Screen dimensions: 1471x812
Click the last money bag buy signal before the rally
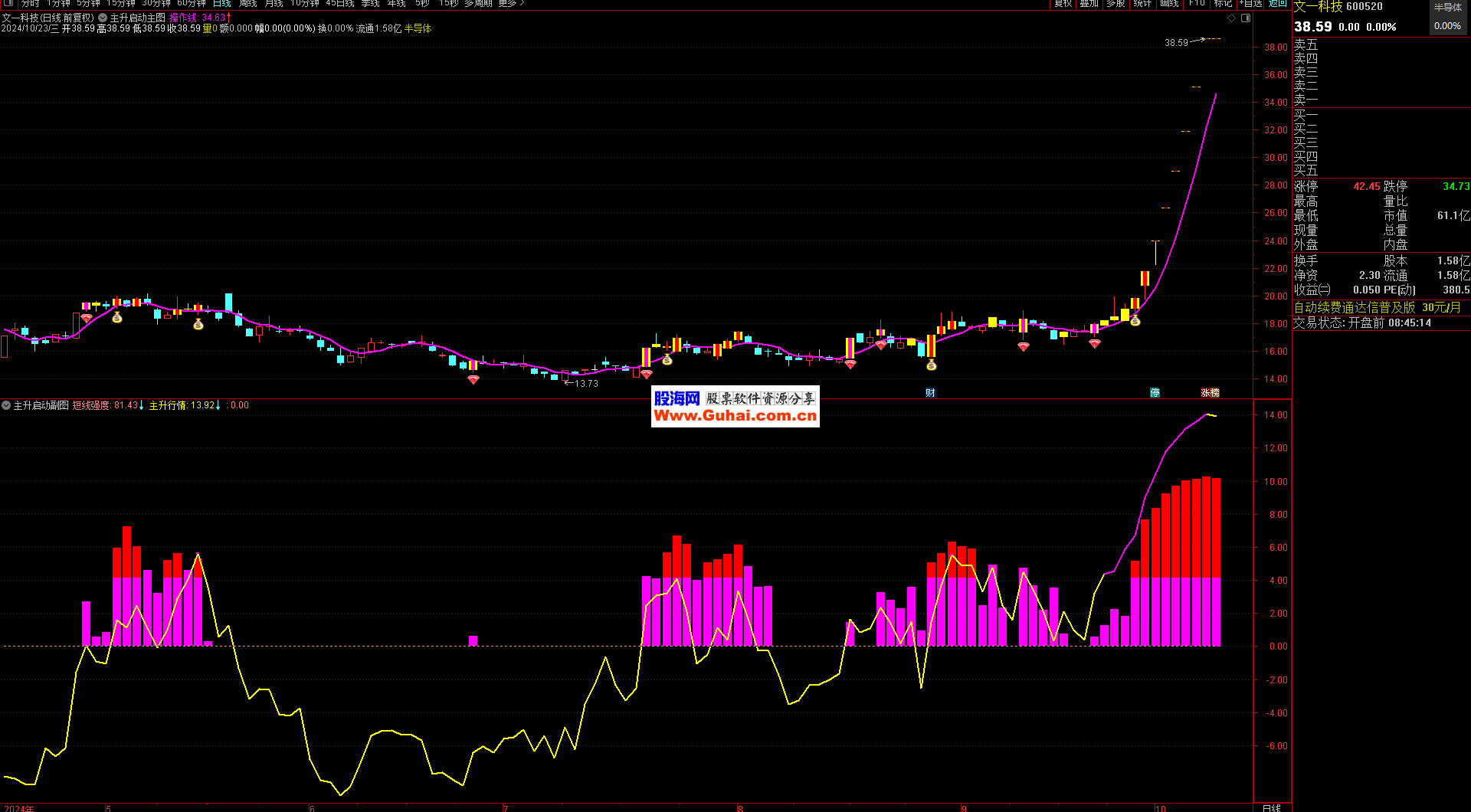click(x=1135, y=321)
